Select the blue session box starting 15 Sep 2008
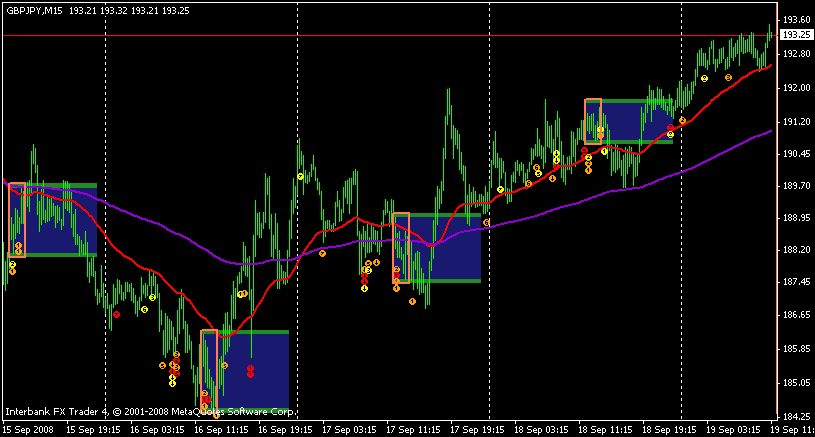Image resolution: width=815 pixels, height=437 pixels. click(x=53, y=220)
